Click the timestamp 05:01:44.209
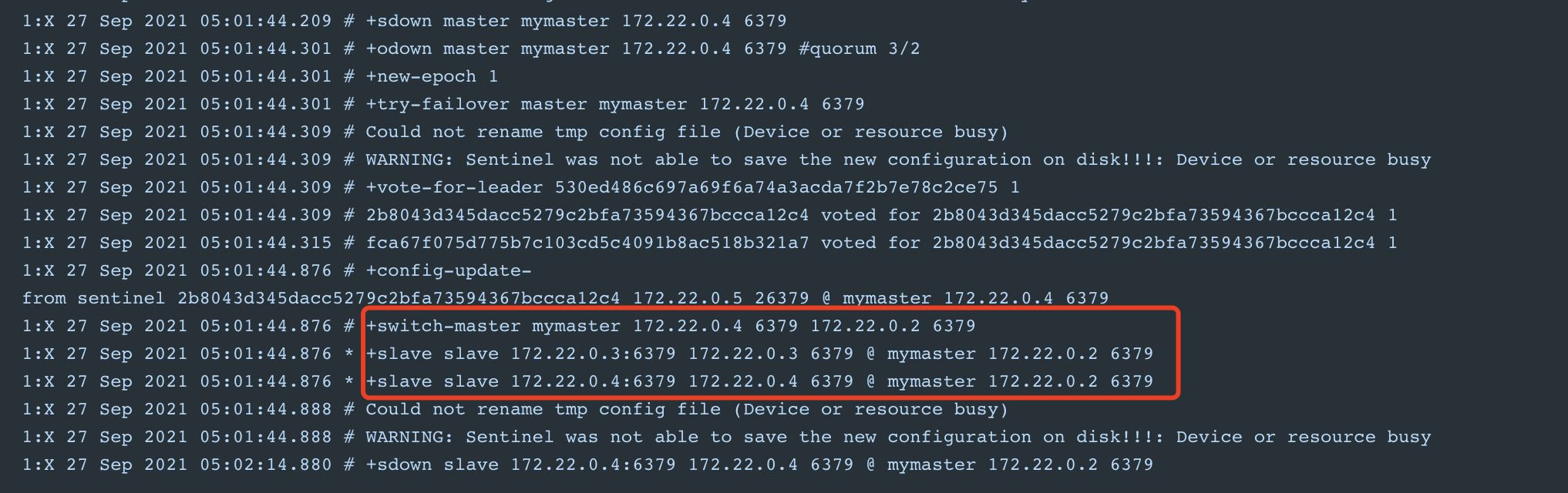 (265, 21)
